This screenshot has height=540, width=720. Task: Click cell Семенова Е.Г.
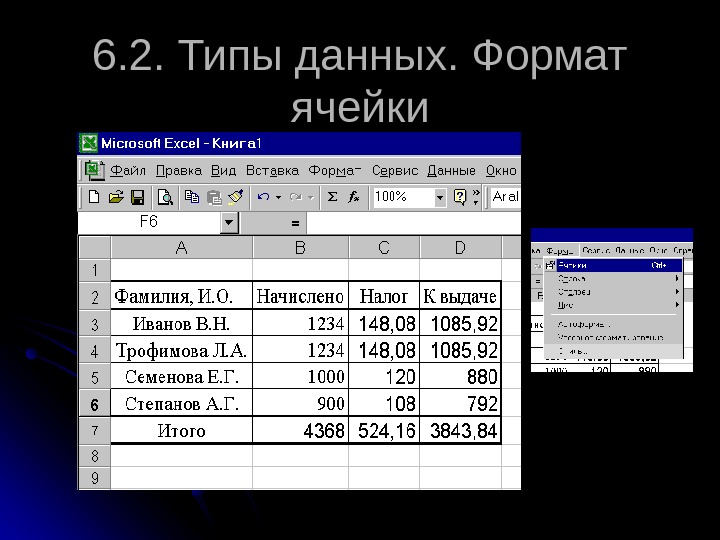tap(181, 377)
